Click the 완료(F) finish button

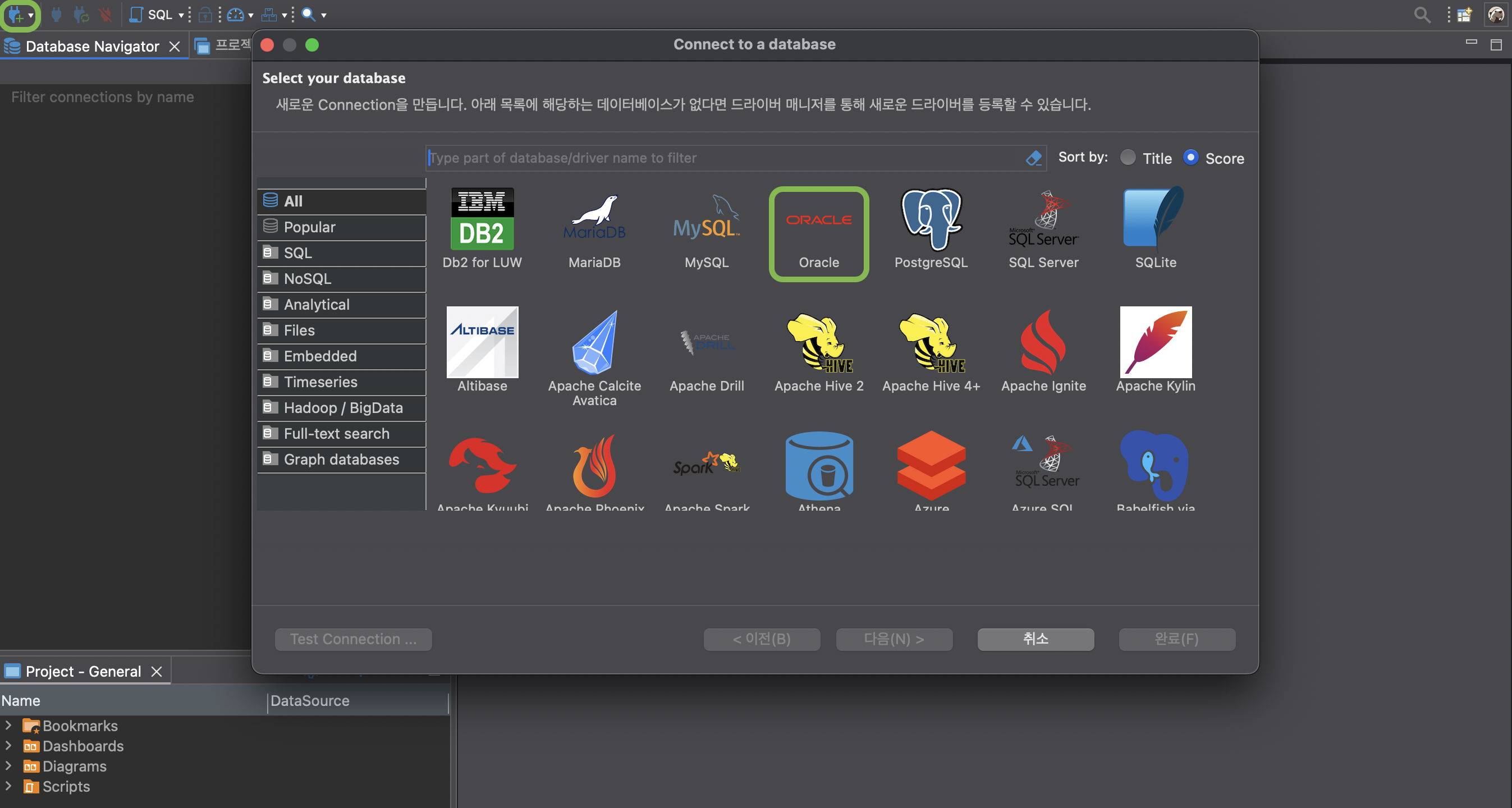(1177, 639)
